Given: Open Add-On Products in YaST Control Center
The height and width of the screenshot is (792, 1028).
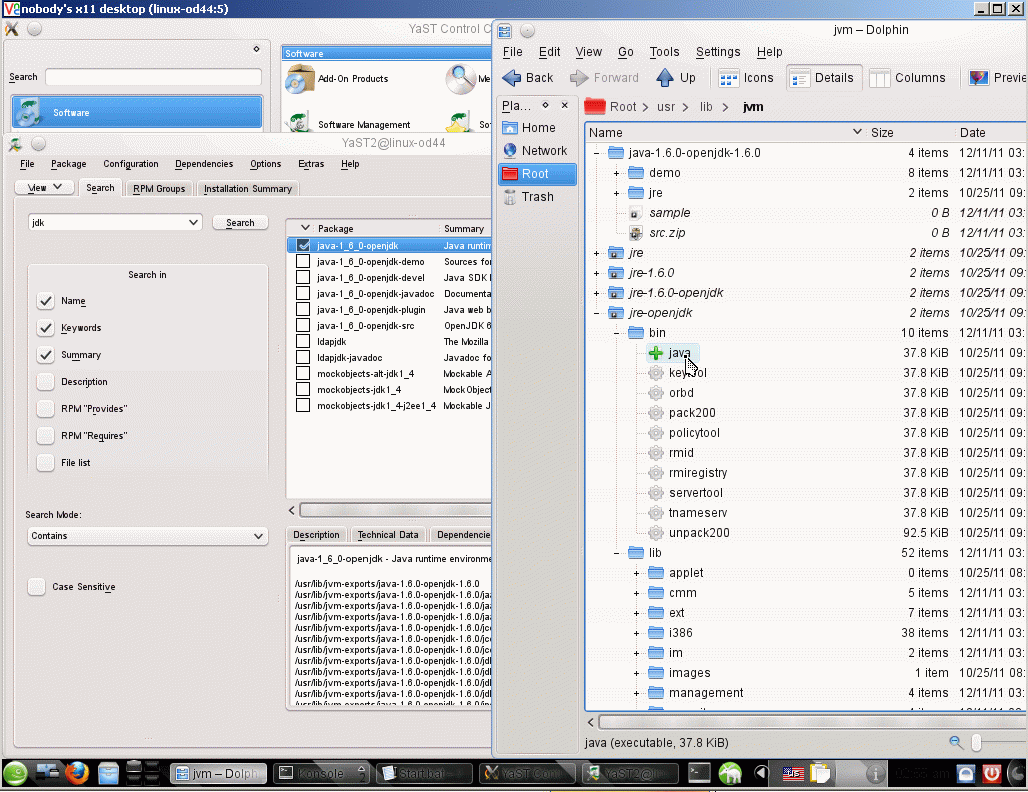Looking at the screenshot, I should tap(338, 79).
